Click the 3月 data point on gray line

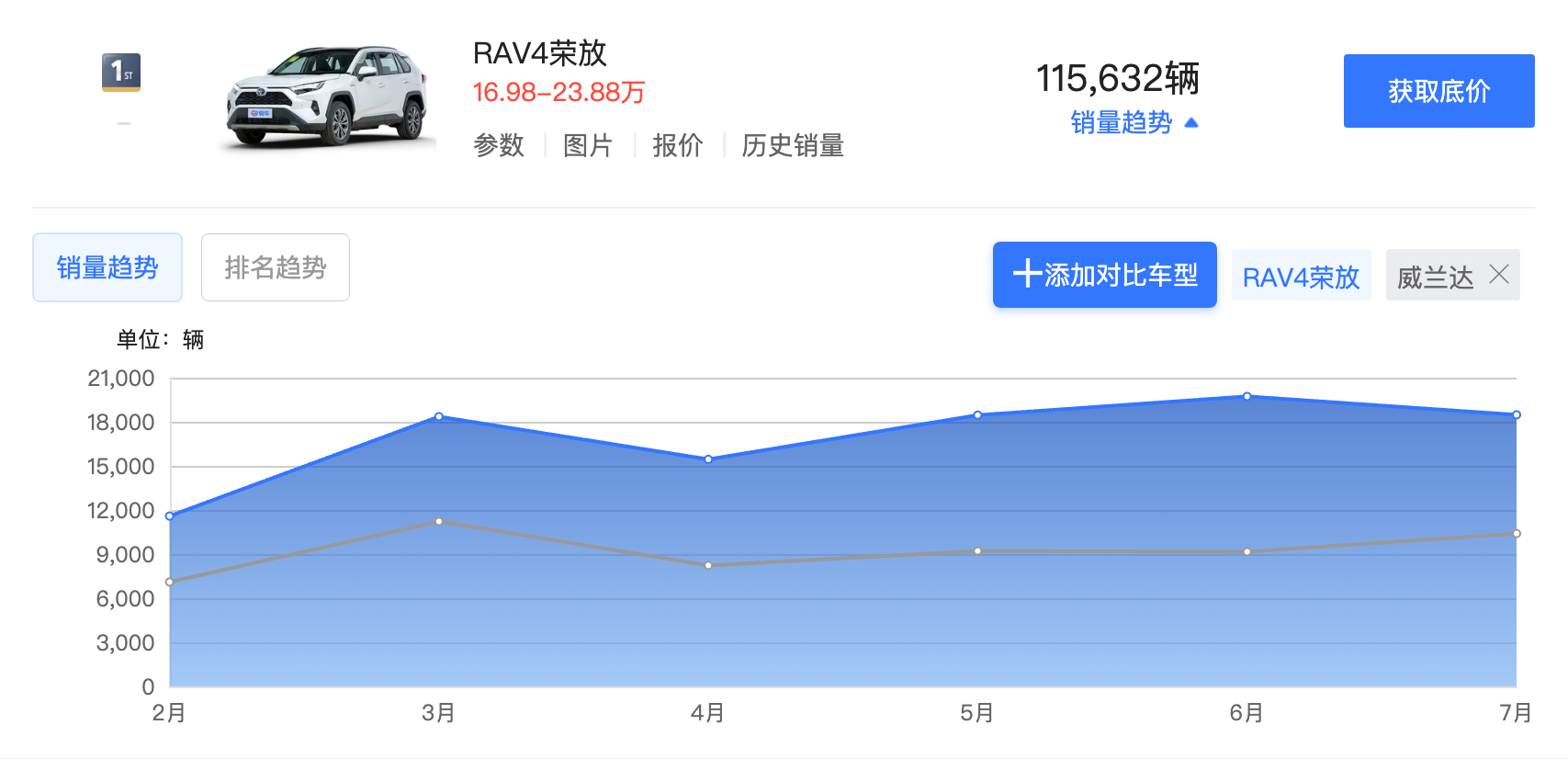click(439, 521)
